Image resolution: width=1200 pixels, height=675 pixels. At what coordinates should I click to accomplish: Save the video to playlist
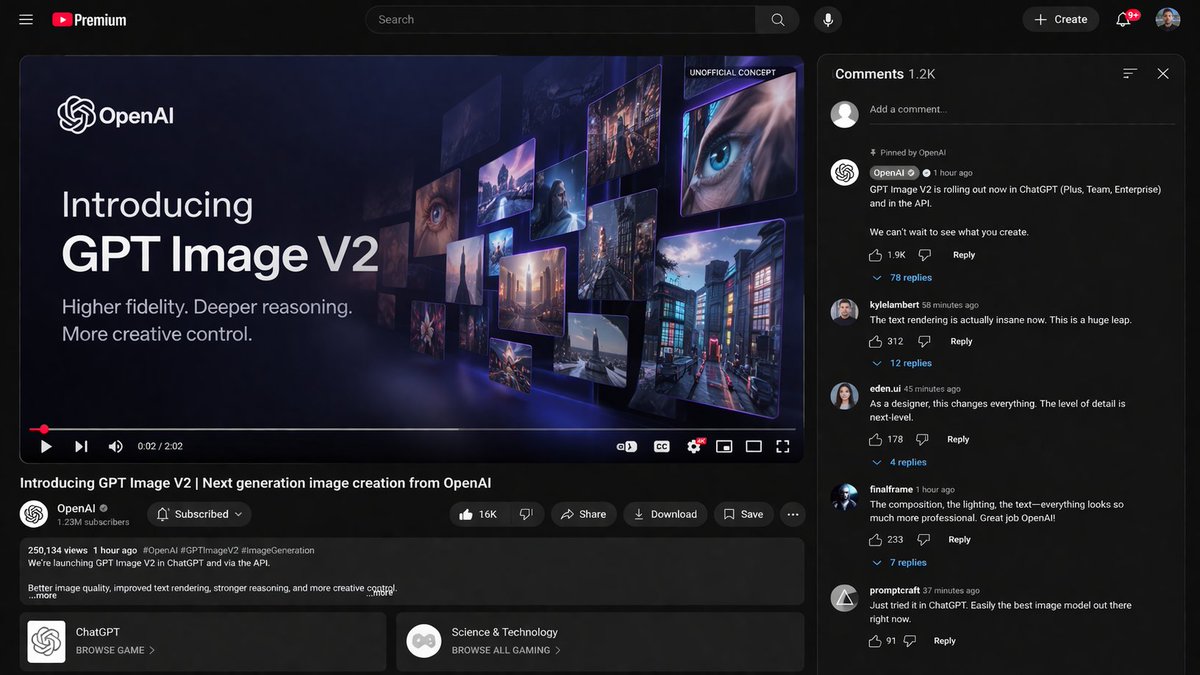743,514
